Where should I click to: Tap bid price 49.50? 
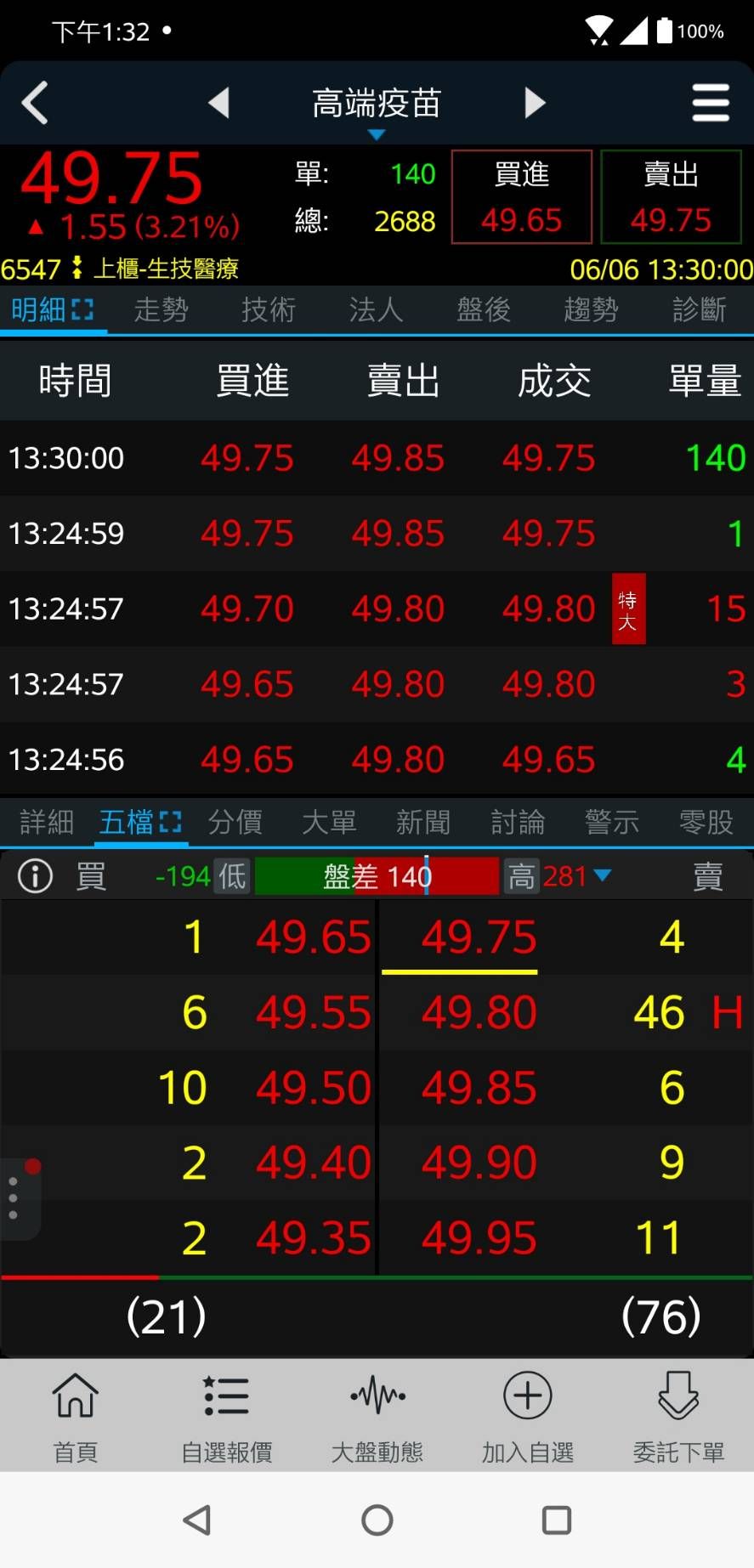click(x=314, y=1088)
